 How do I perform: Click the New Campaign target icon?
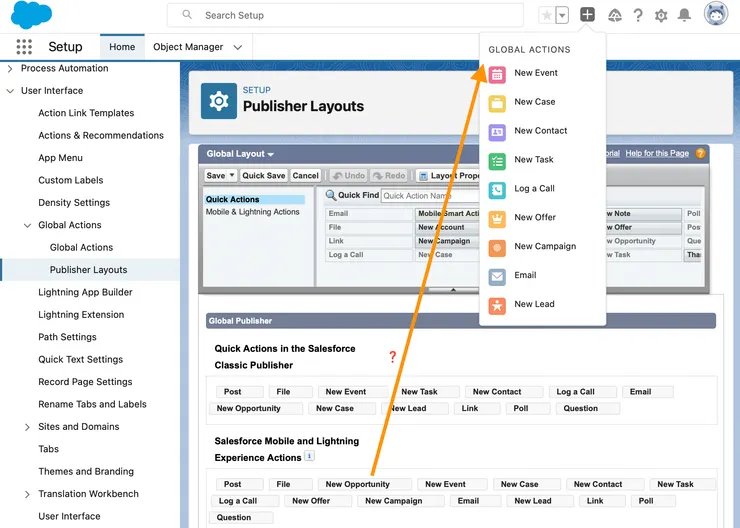pos(497,248)
